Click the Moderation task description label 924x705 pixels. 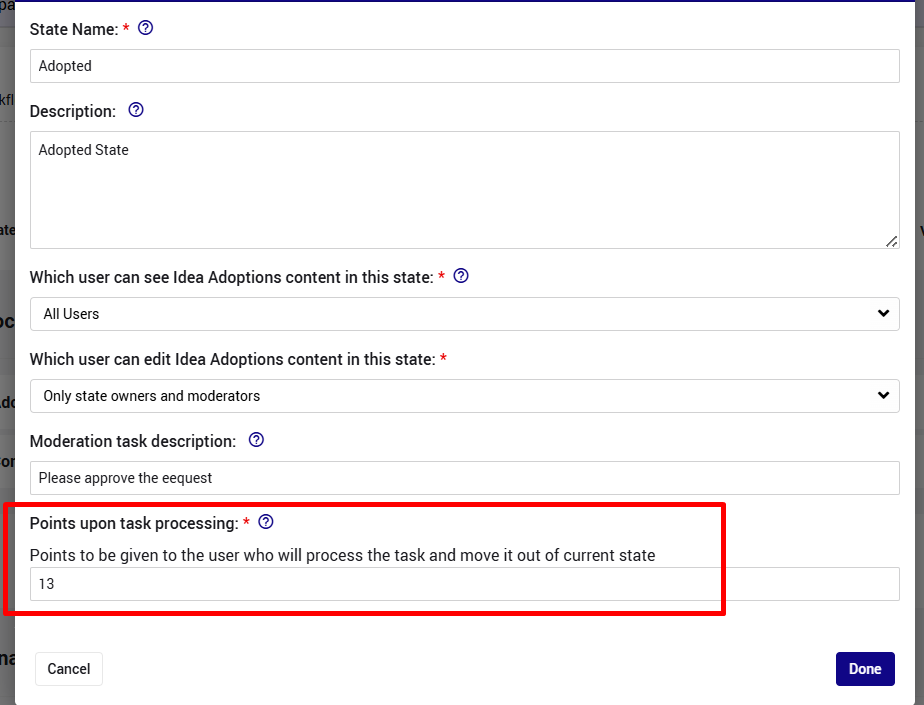pos(133,441)
